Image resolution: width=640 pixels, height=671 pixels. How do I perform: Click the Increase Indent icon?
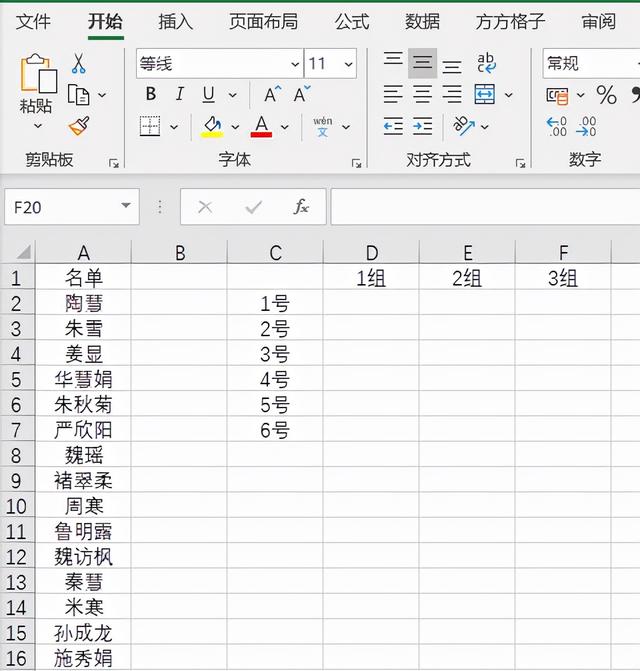tap(423, 126)
